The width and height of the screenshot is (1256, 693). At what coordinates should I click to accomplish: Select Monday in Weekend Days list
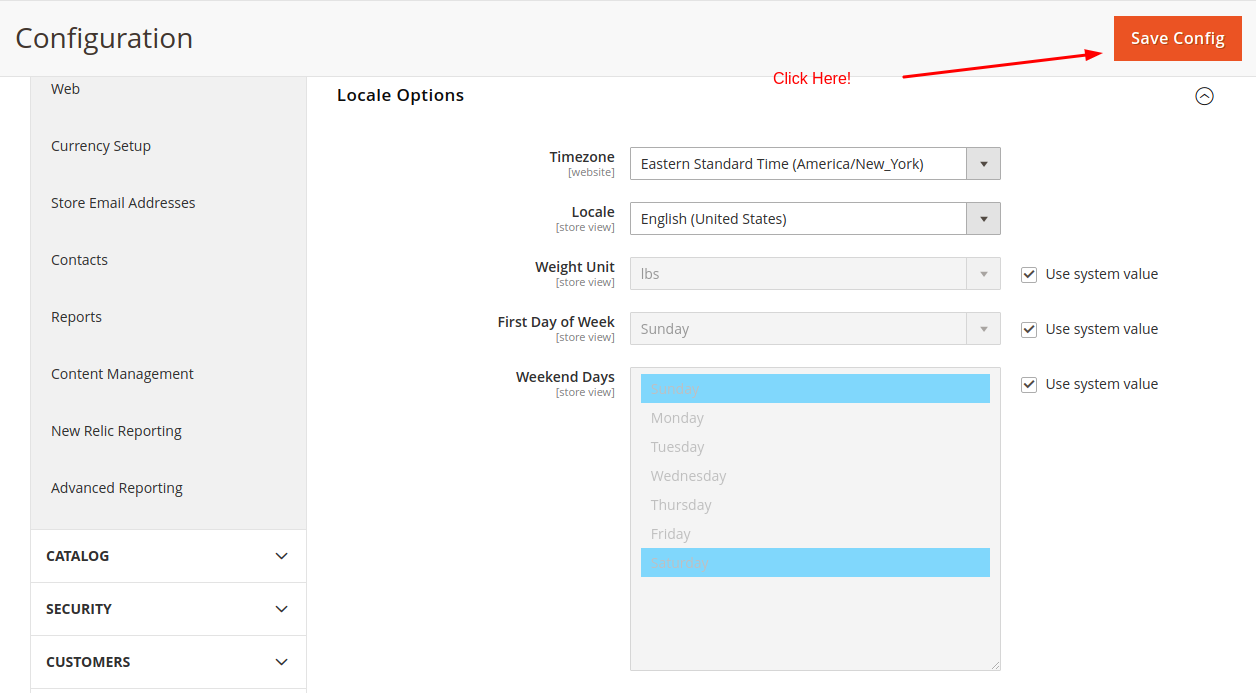pyautogui.click(x=815, y=418)
